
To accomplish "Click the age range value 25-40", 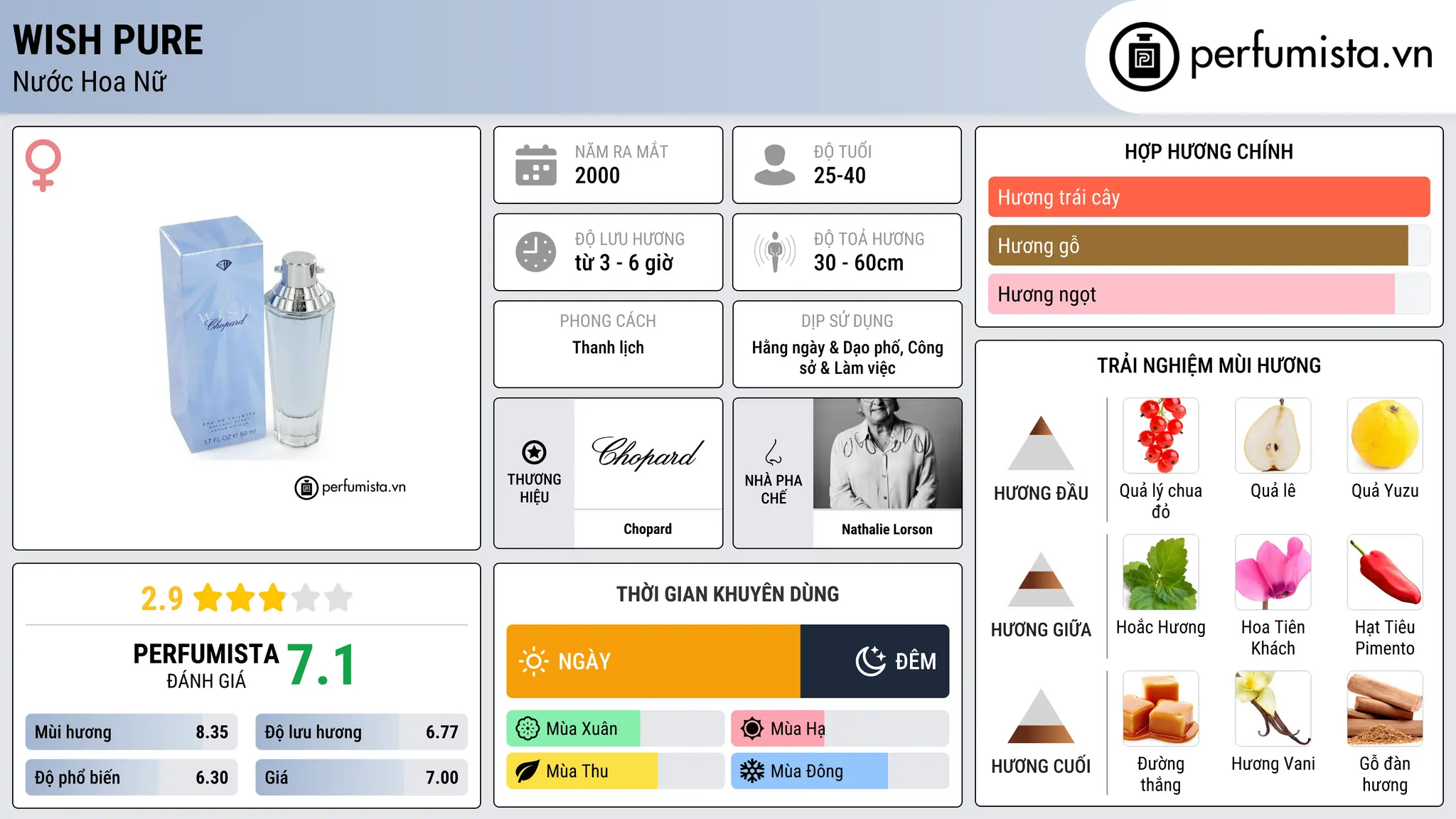I will click(x=840, y=176).
